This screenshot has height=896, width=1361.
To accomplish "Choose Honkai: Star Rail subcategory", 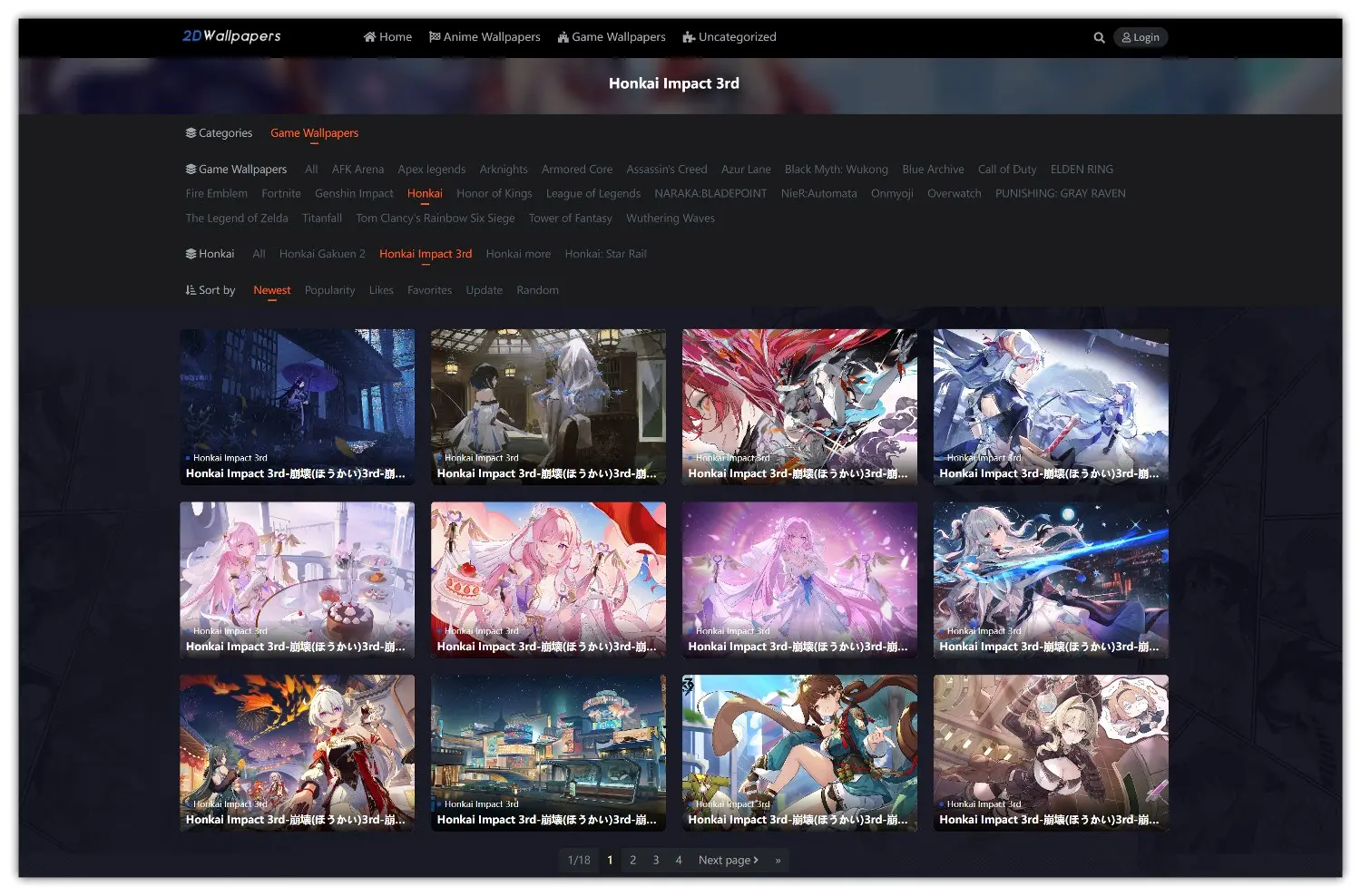I will click(x=606, y=254).
